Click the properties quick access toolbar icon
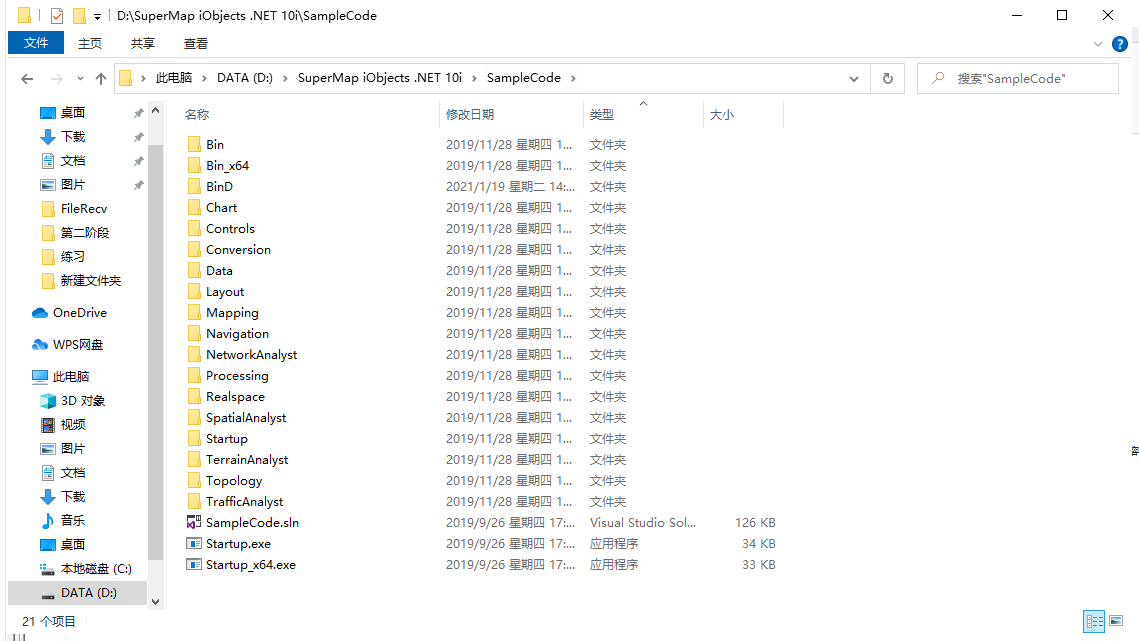 point(57,15)
